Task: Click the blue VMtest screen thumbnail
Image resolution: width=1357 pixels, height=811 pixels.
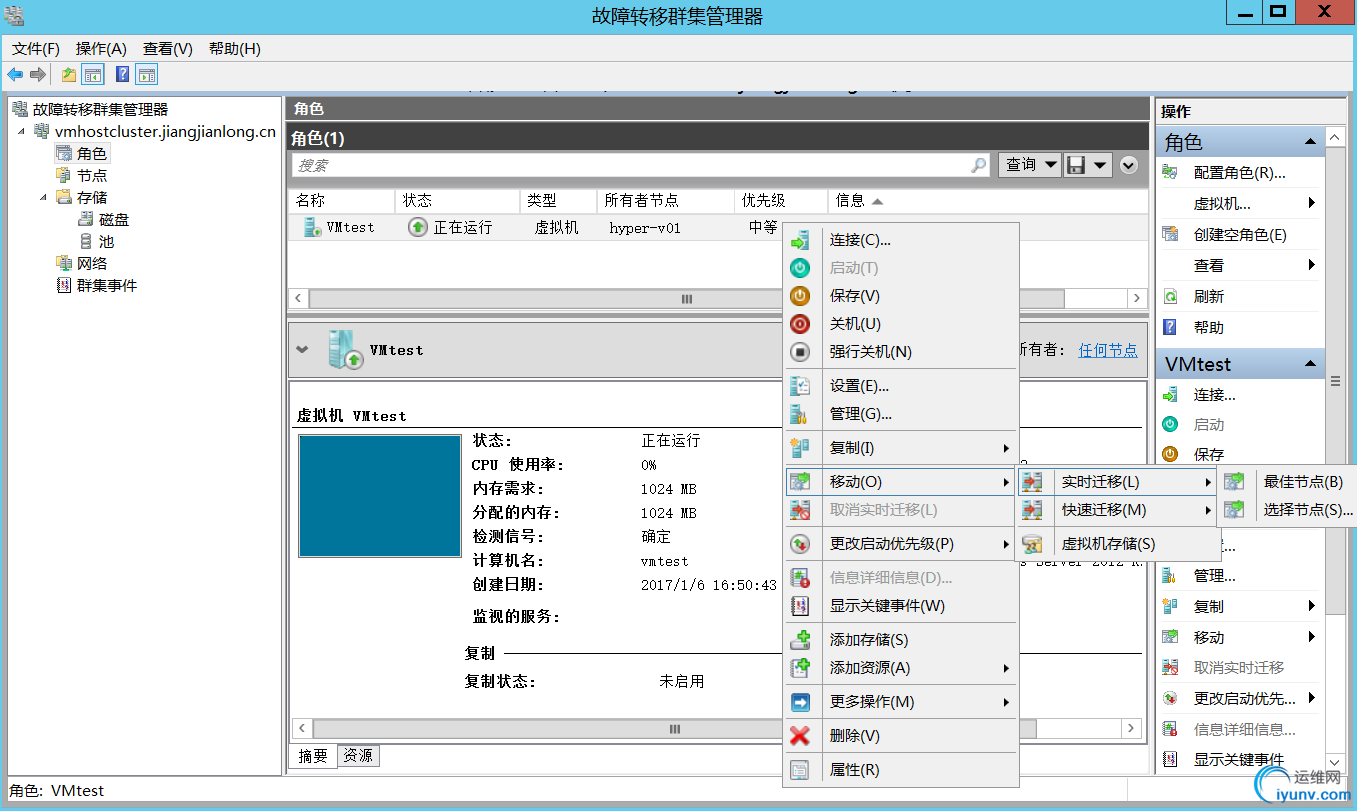Action: [380, 495]
